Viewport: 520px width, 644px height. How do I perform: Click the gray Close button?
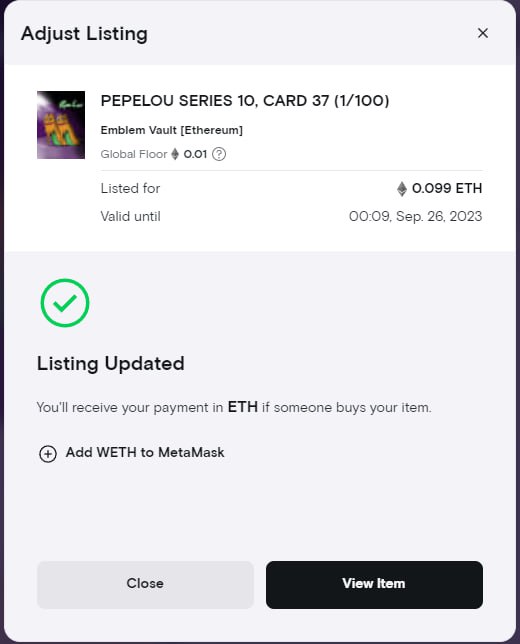point(145,585)
